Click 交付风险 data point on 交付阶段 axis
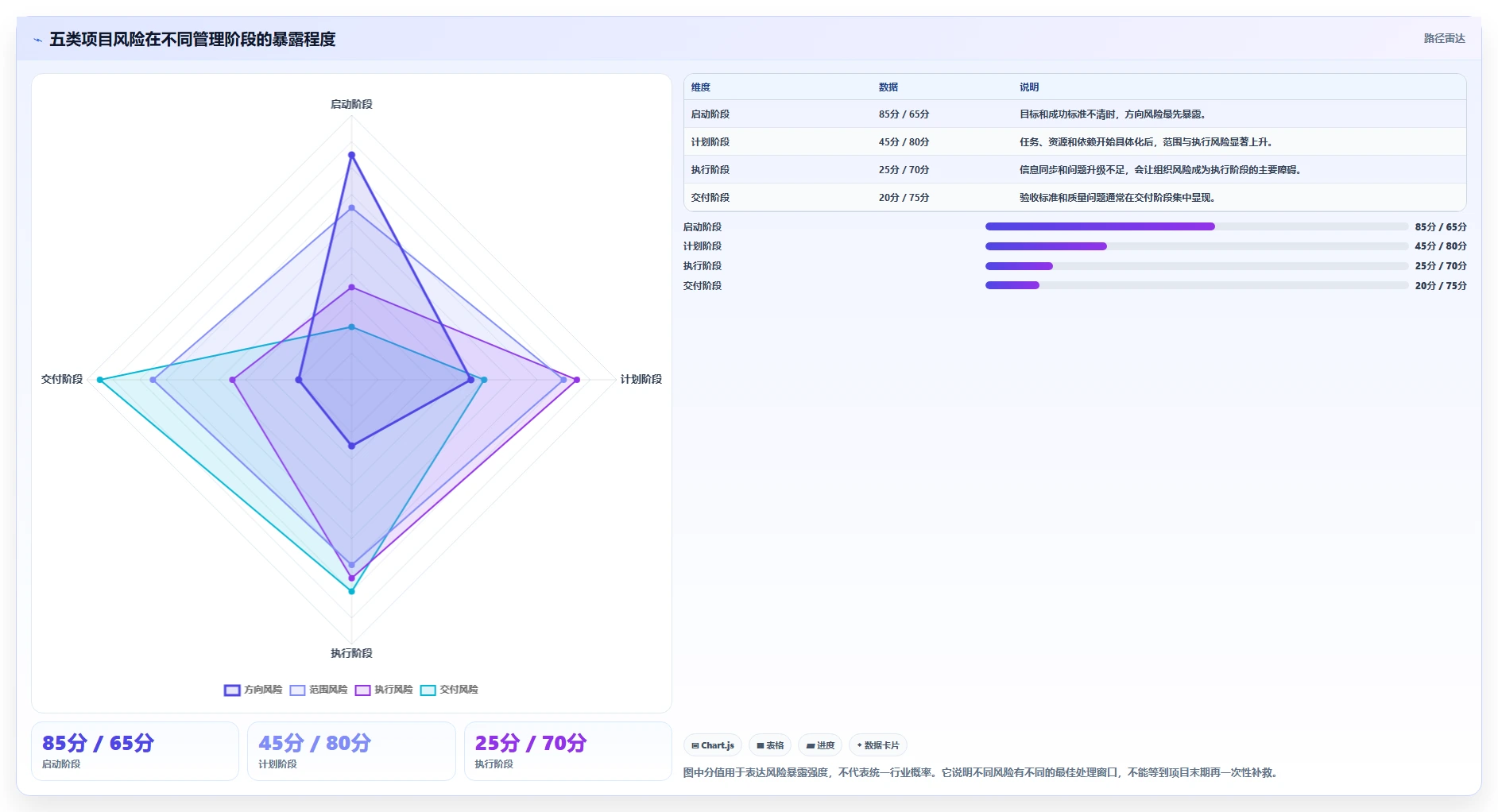The width and height of the screenshot is (1498, 812). (100, 380)
